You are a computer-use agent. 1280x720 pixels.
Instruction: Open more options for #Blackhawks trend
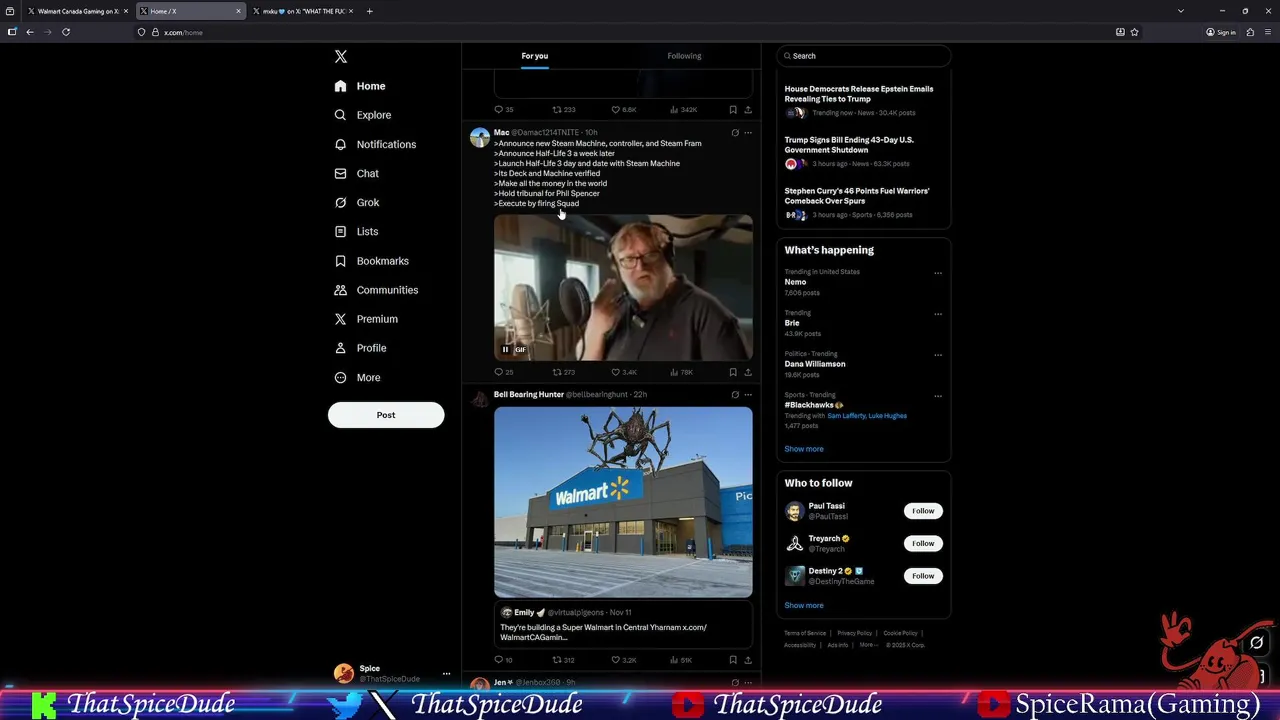[937, 396]
